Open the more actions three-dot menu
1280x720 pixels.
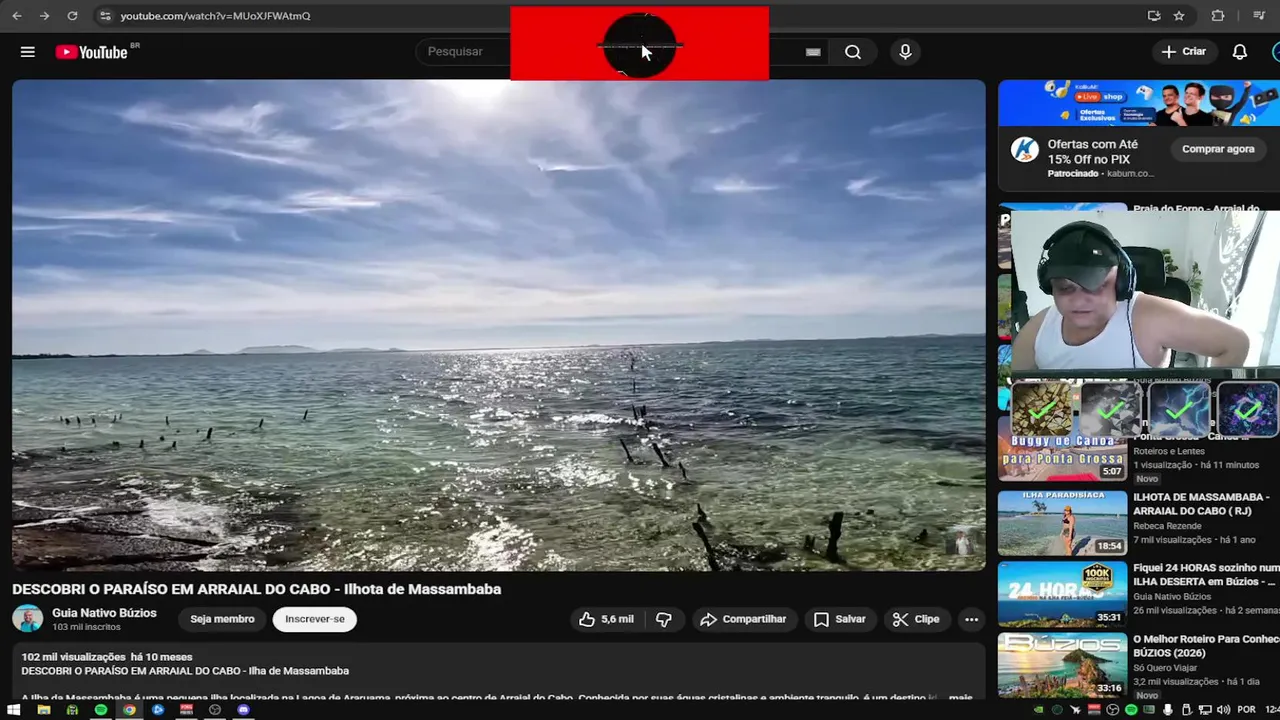point(971,619)
